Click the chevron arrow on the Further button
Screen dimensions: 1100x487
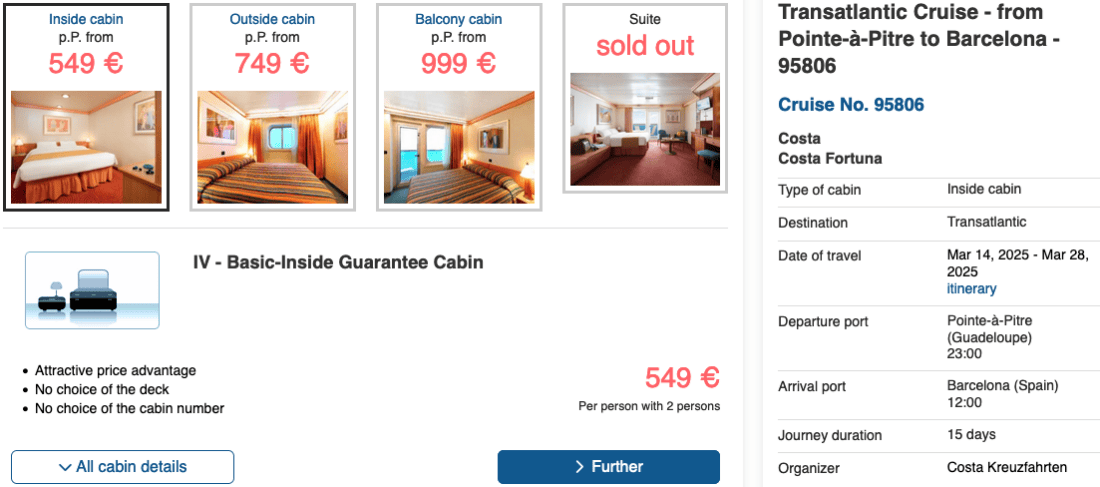580,467
